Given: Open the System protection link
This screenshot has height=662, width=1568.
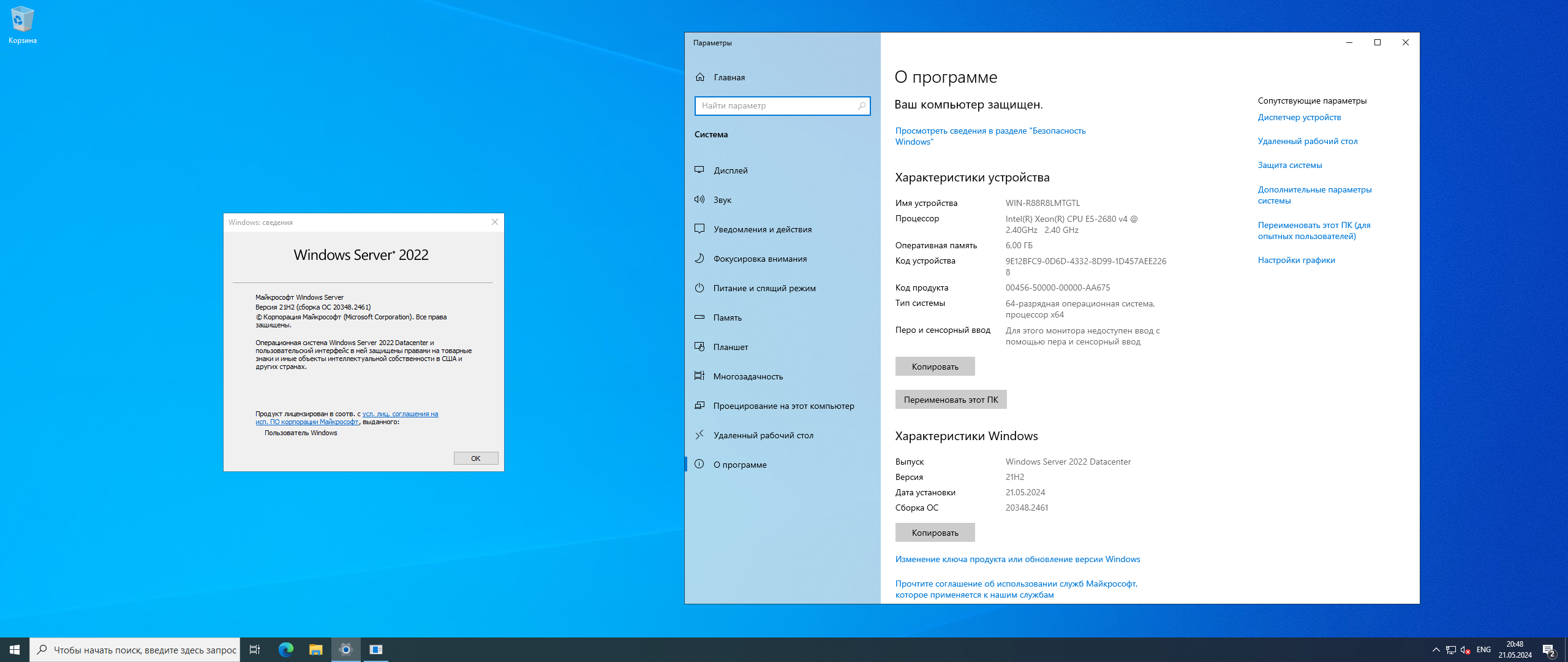Looking at the screenshot, I should pos(1289,165).
